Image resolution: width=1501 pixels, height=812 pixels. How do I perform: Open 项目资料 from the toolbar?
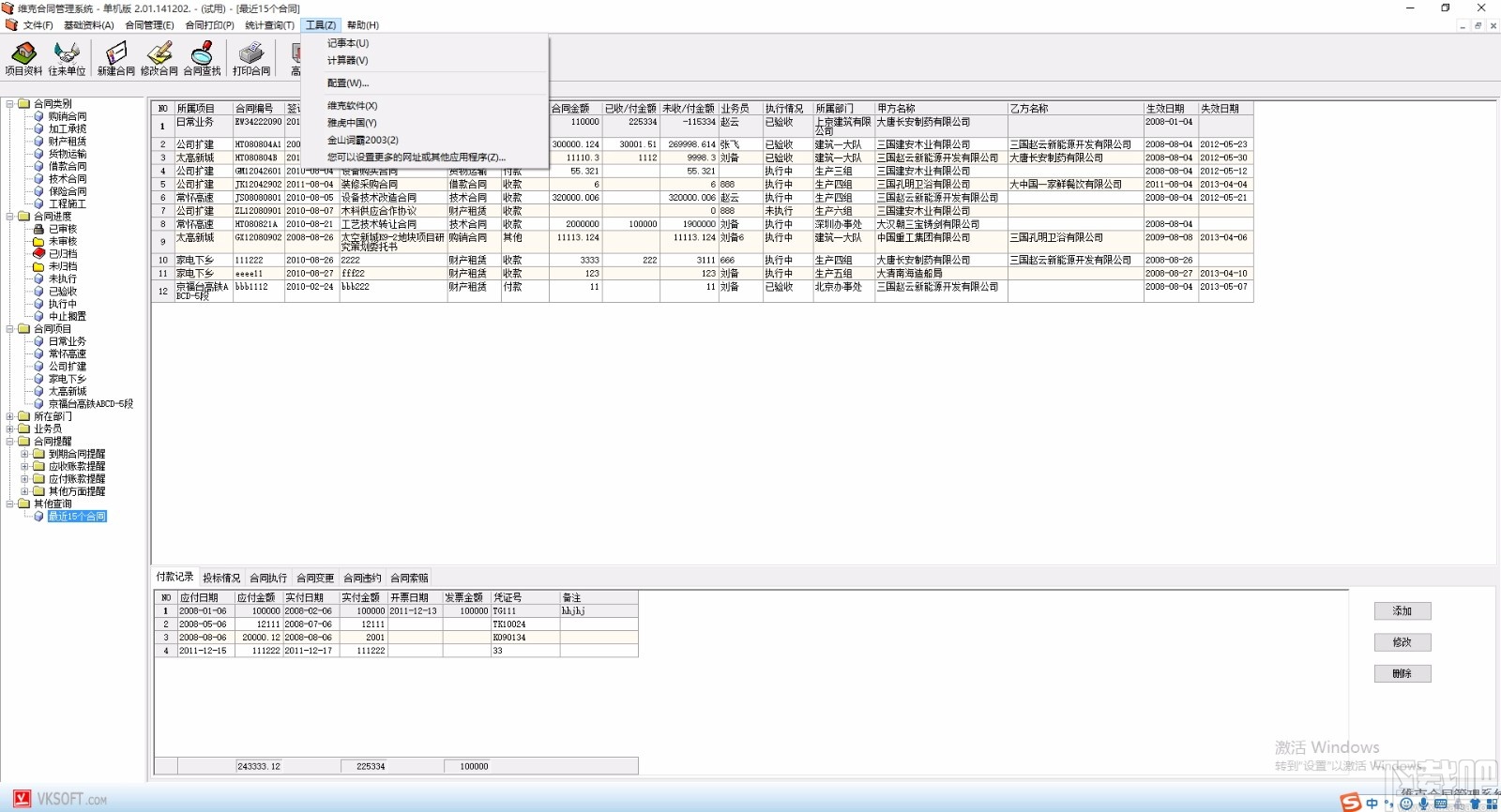[23, 58]
